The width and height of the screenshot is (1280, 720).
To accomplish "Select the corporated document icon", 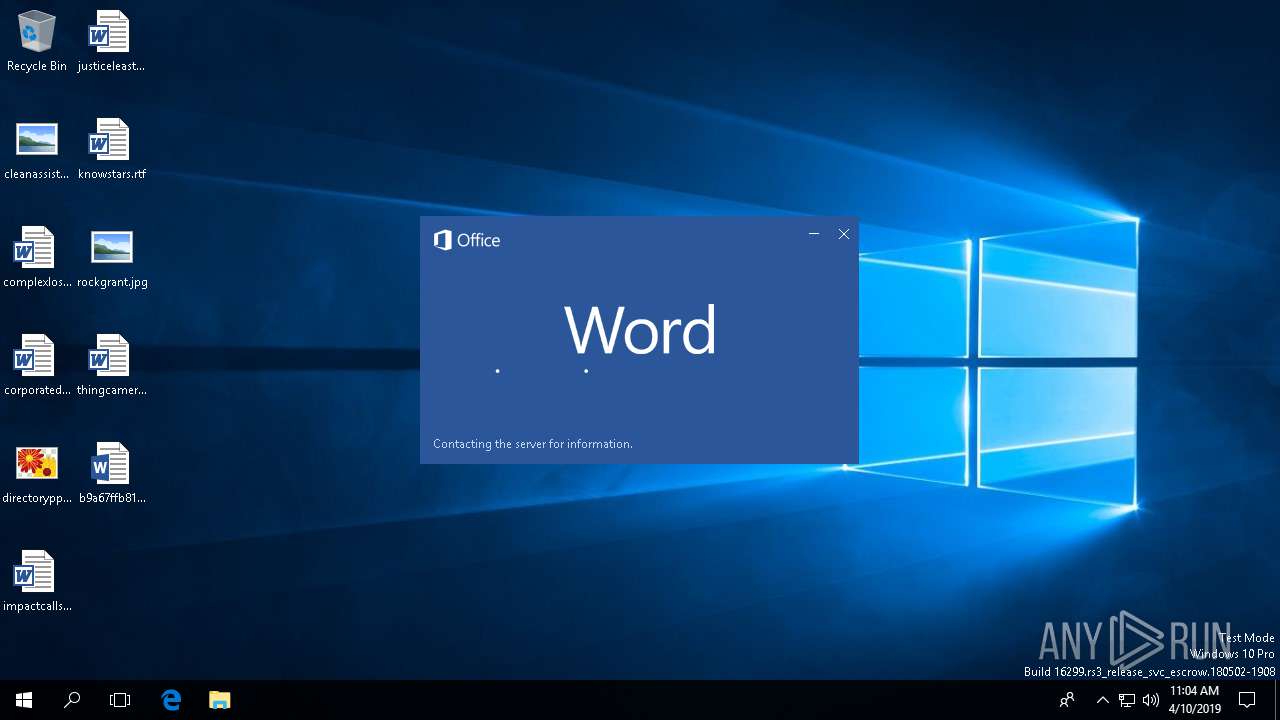I will (x=37, y=366).
